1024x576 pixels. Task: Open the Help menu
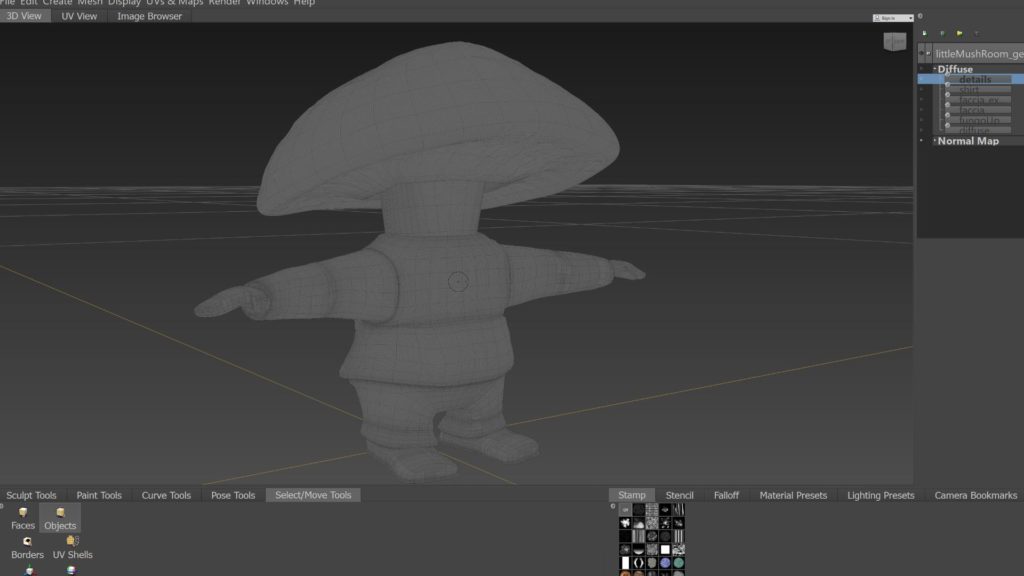(x=304, y=3)
